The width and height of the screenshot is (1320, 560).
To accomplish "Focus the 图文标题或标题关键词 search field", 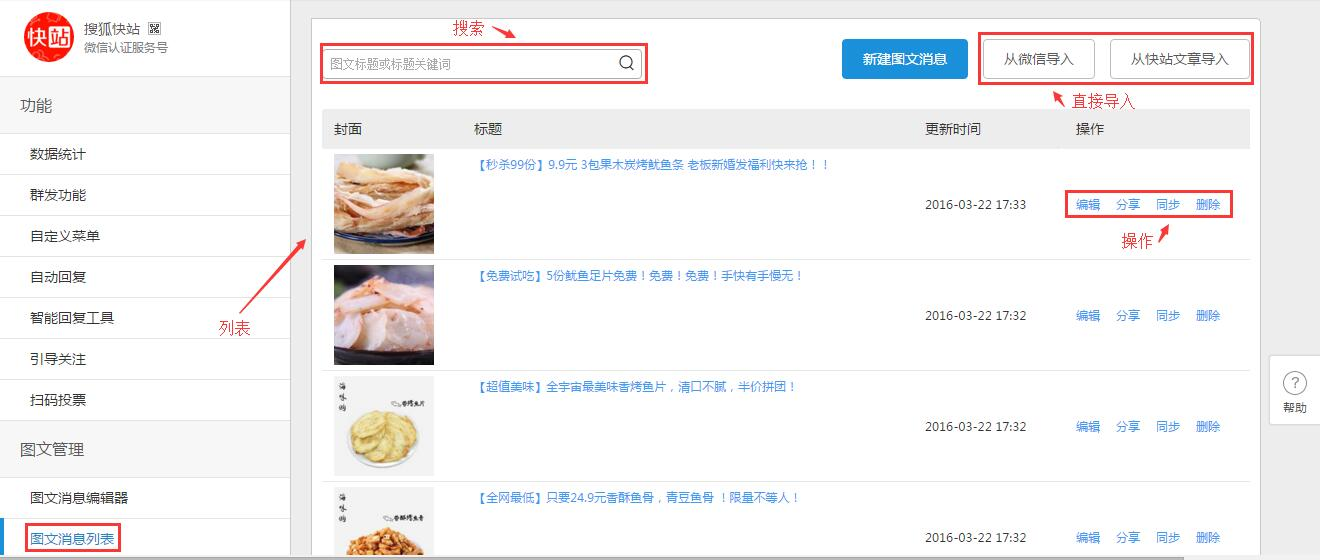I will (471, 63).
